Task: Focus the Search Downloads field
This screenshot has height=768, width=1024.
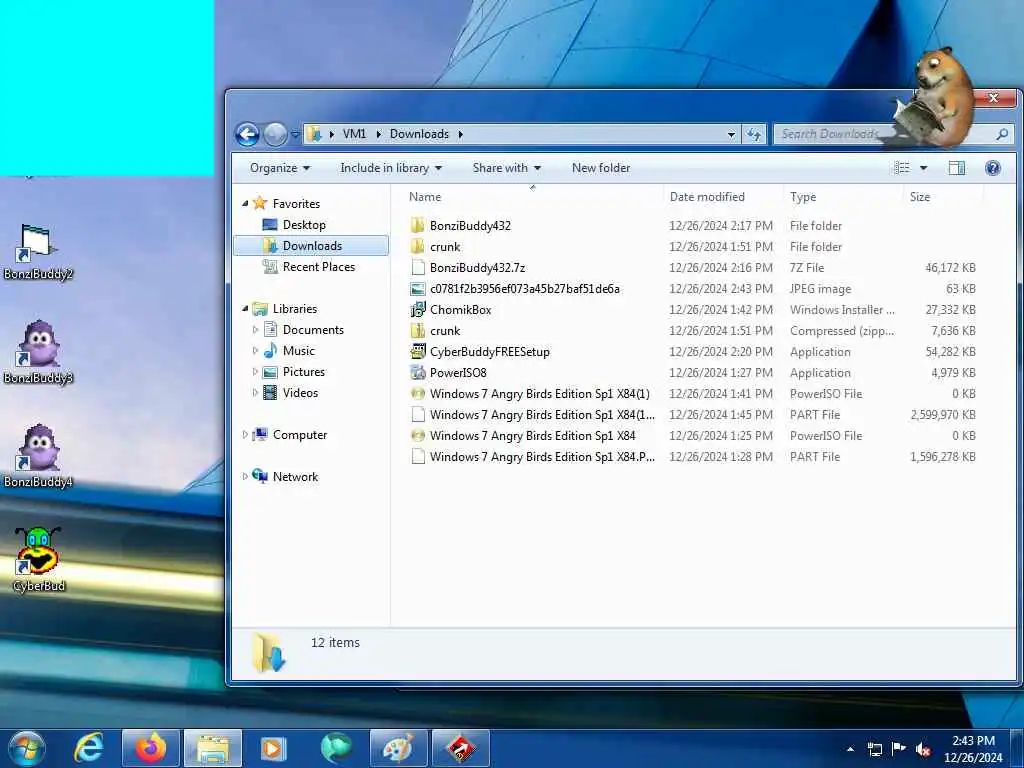Action: tap(885, 134)
